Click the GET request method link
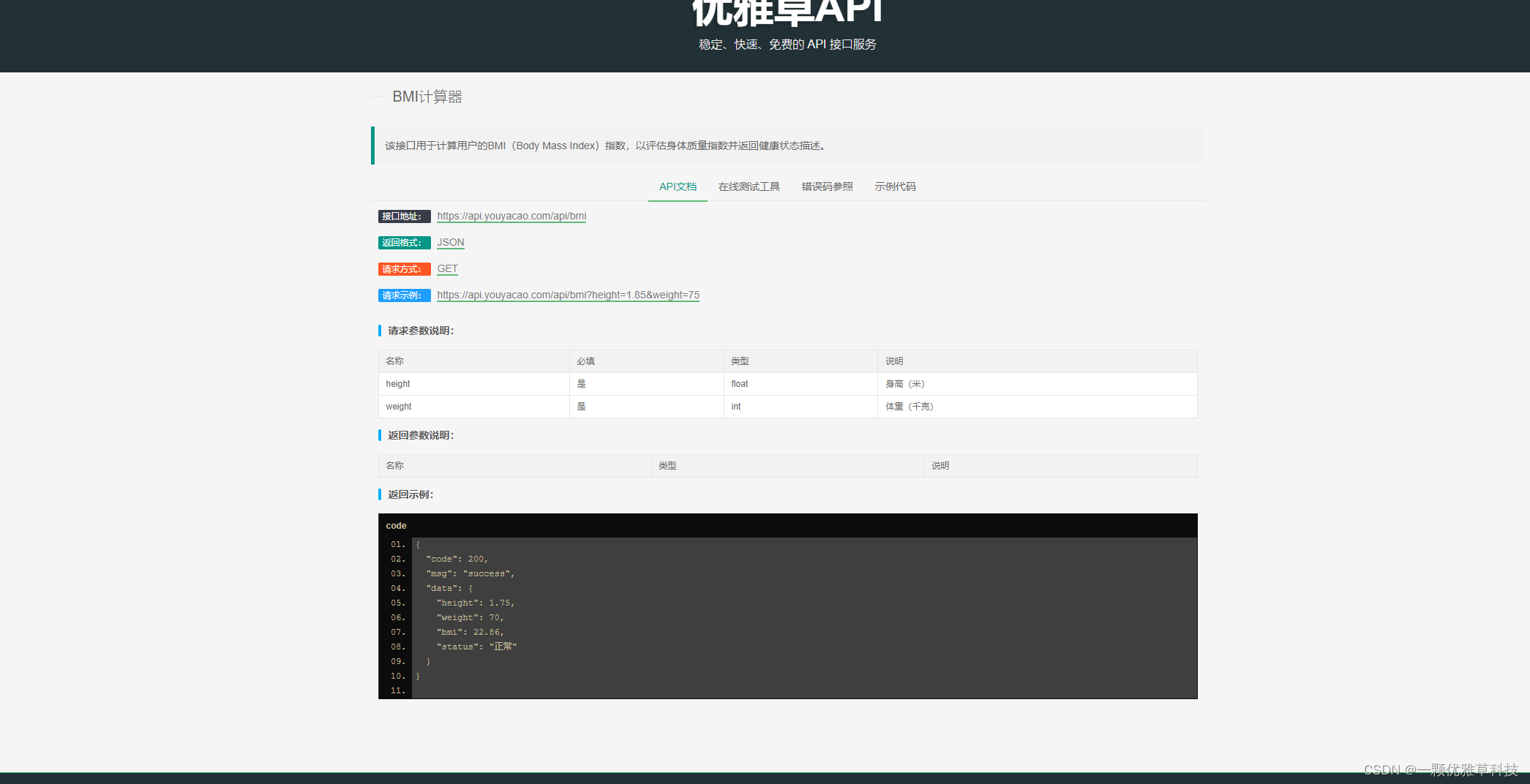This screenshot has height=784, width=1530. coord(447,268)
